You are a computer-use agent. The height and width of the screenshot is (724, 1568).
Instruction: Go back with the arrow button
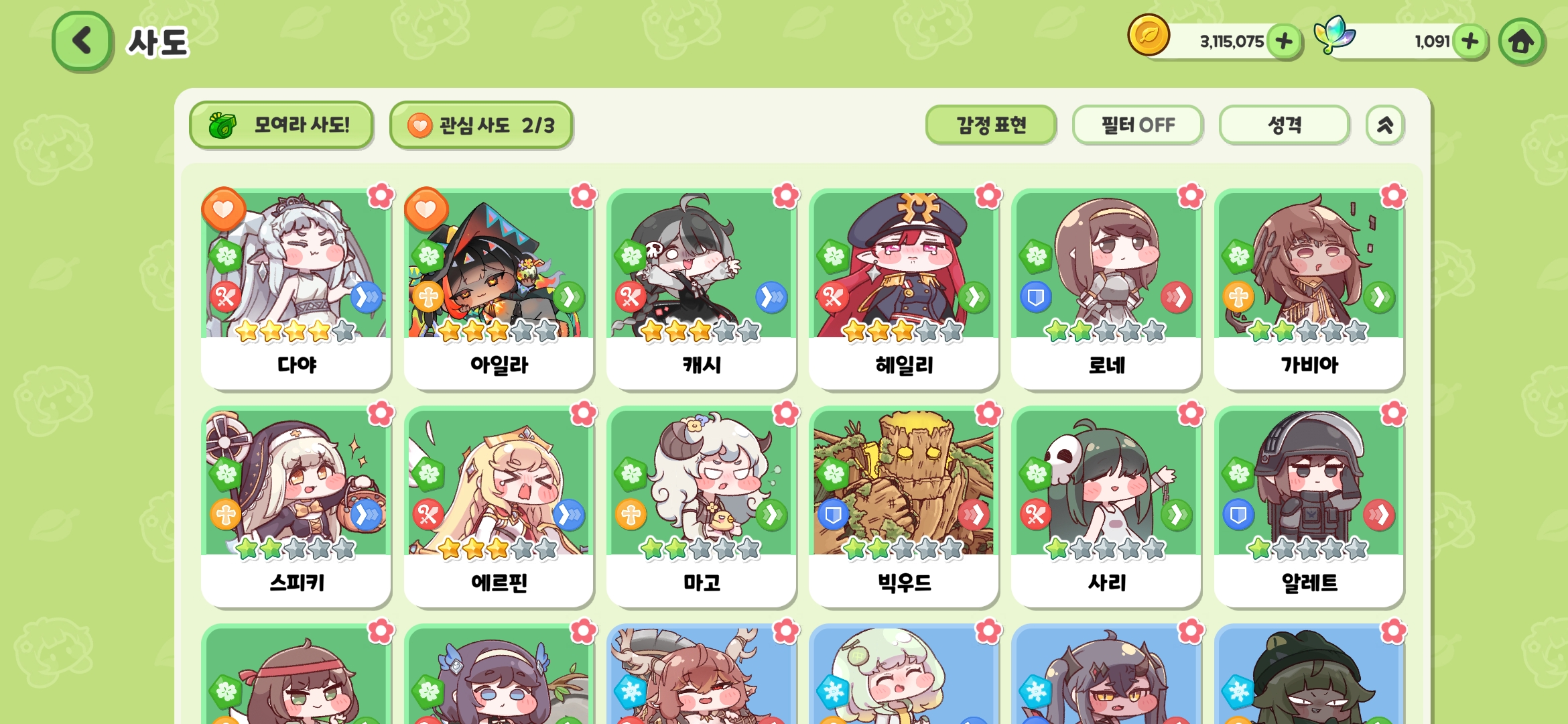[x=82, y=40]
